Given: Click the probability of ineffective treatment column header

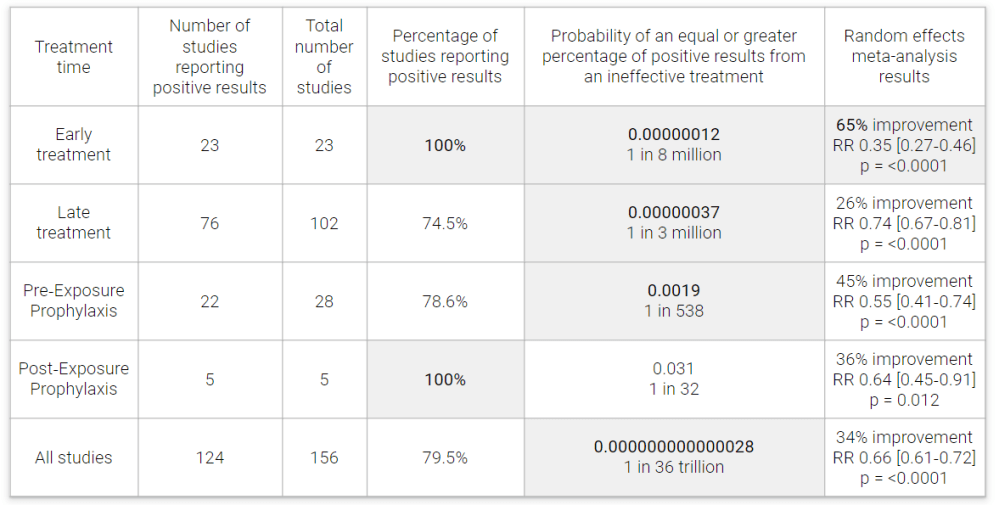Looking at the screenshot, I should point(674,57).
